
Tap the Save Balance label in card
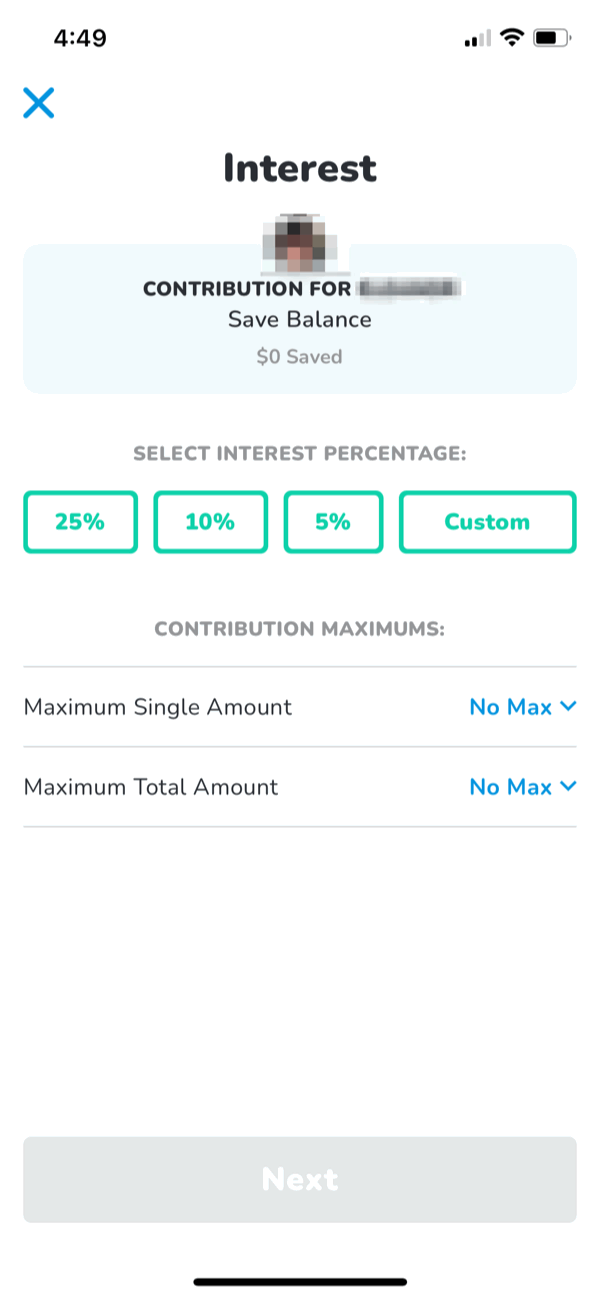pos(300,320)
